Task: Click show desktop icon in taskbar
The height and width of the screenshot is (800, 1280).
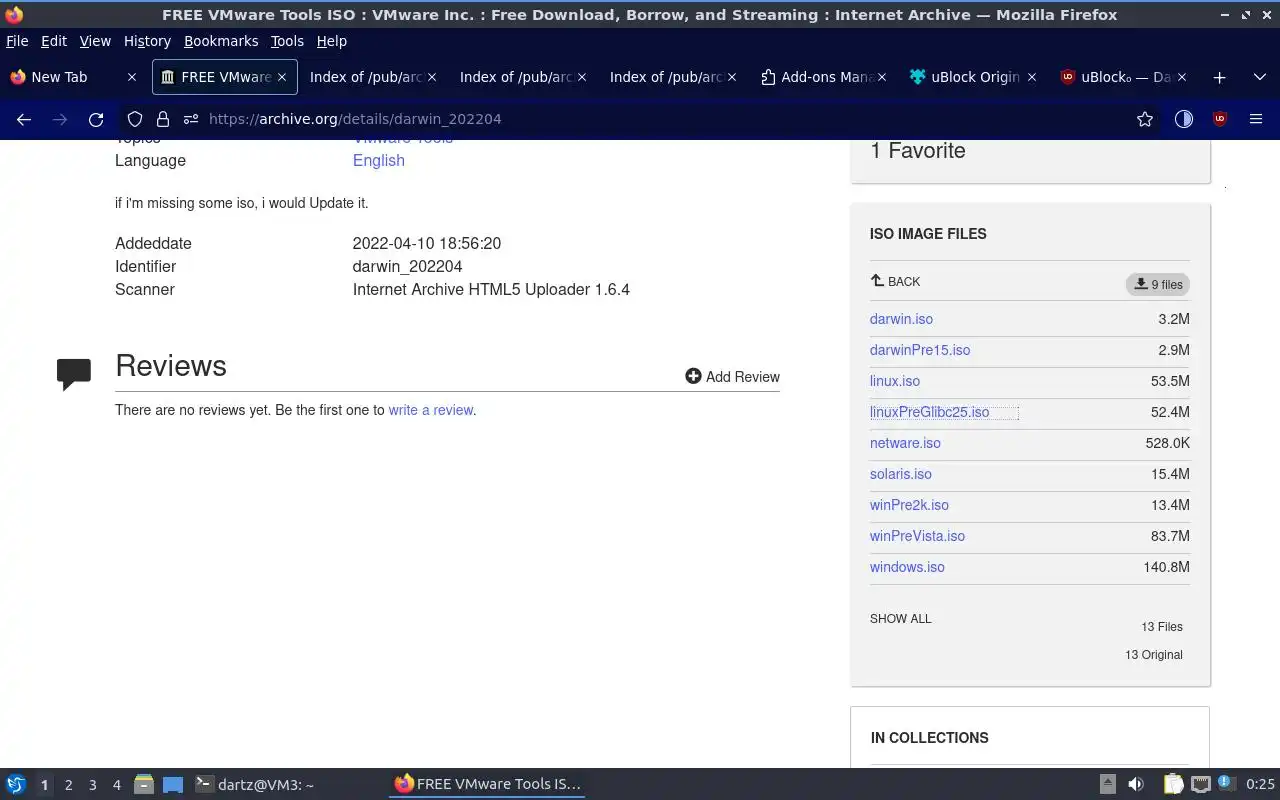Action: 173,784
